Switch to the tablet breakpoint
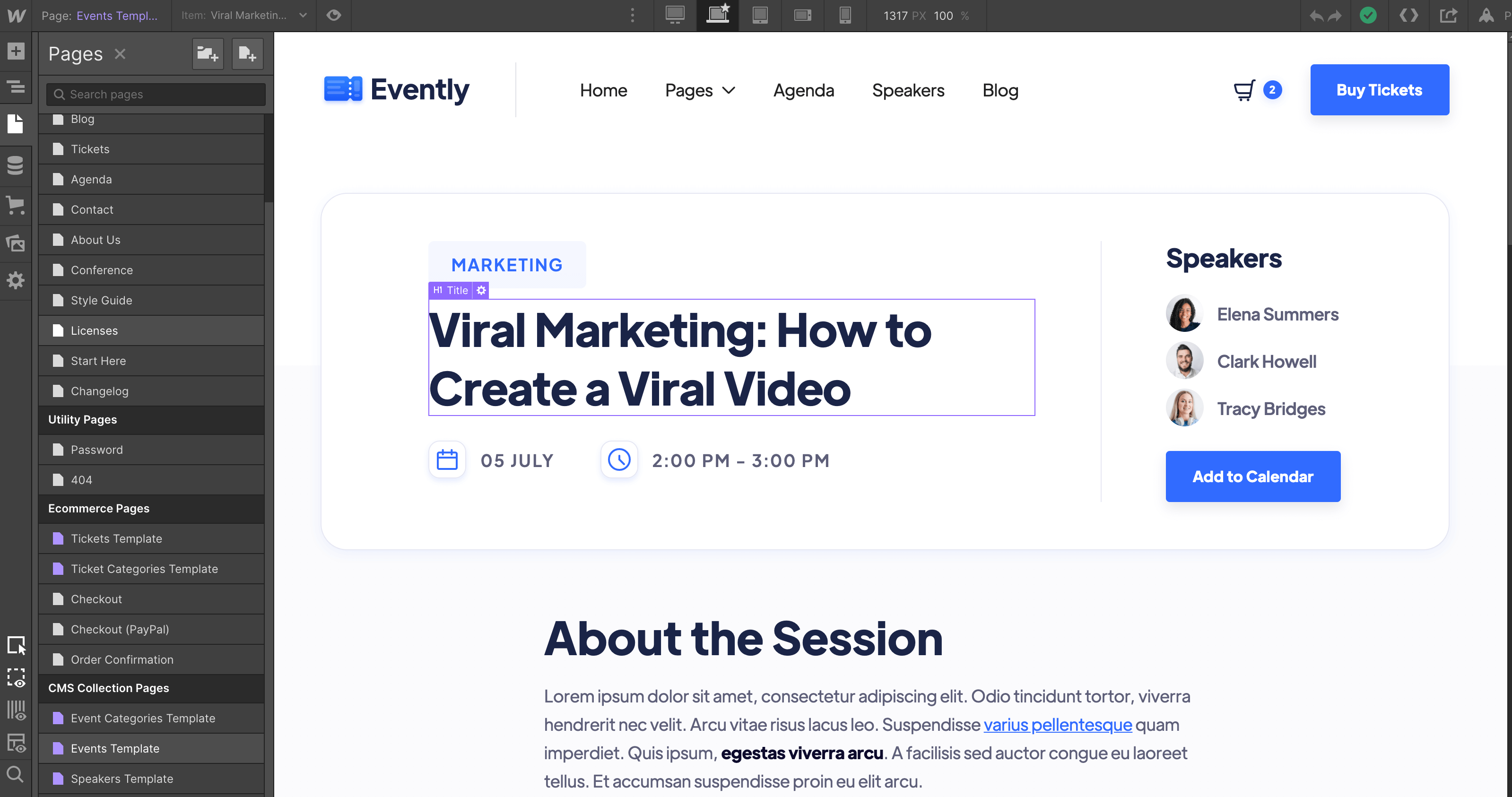The image size is (1512, 797). (760, 15)
